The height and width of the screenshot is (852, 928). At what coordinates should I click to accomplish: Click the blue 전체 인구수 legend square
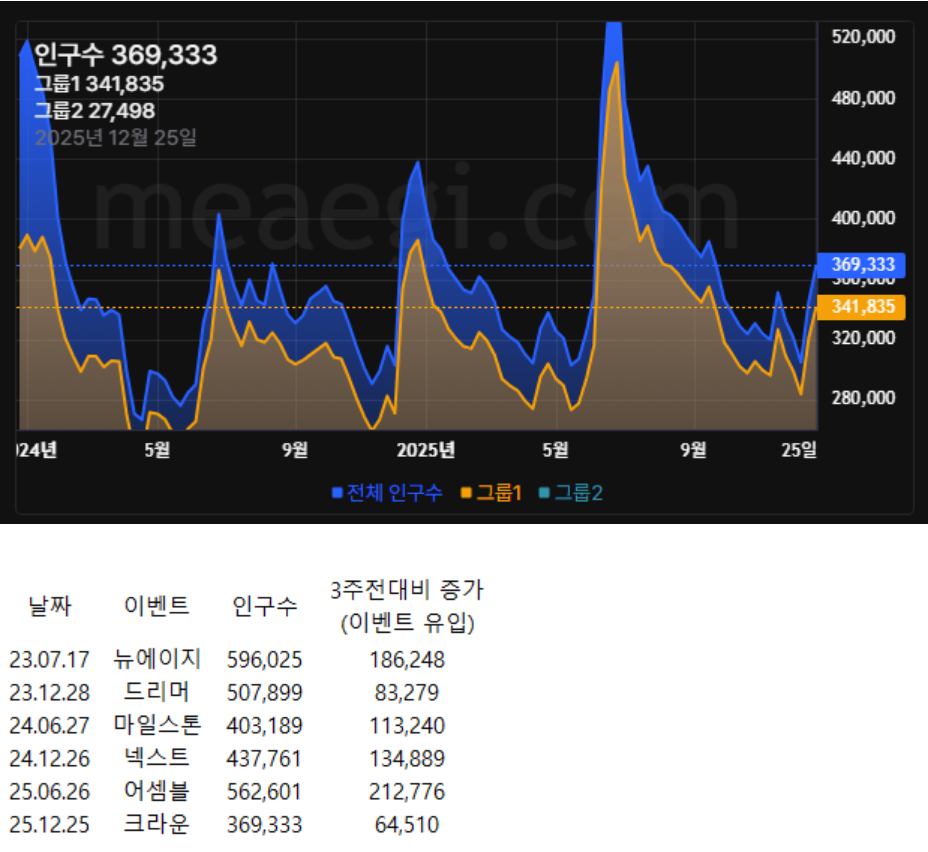point(337,493)
